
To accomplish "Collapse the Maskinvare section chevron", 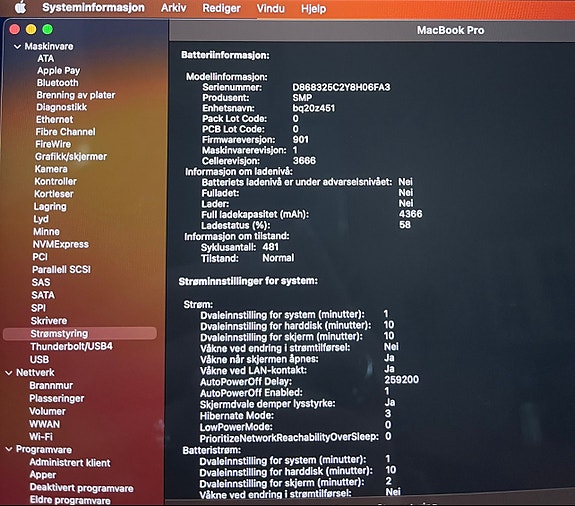I will tap(17, 47).
